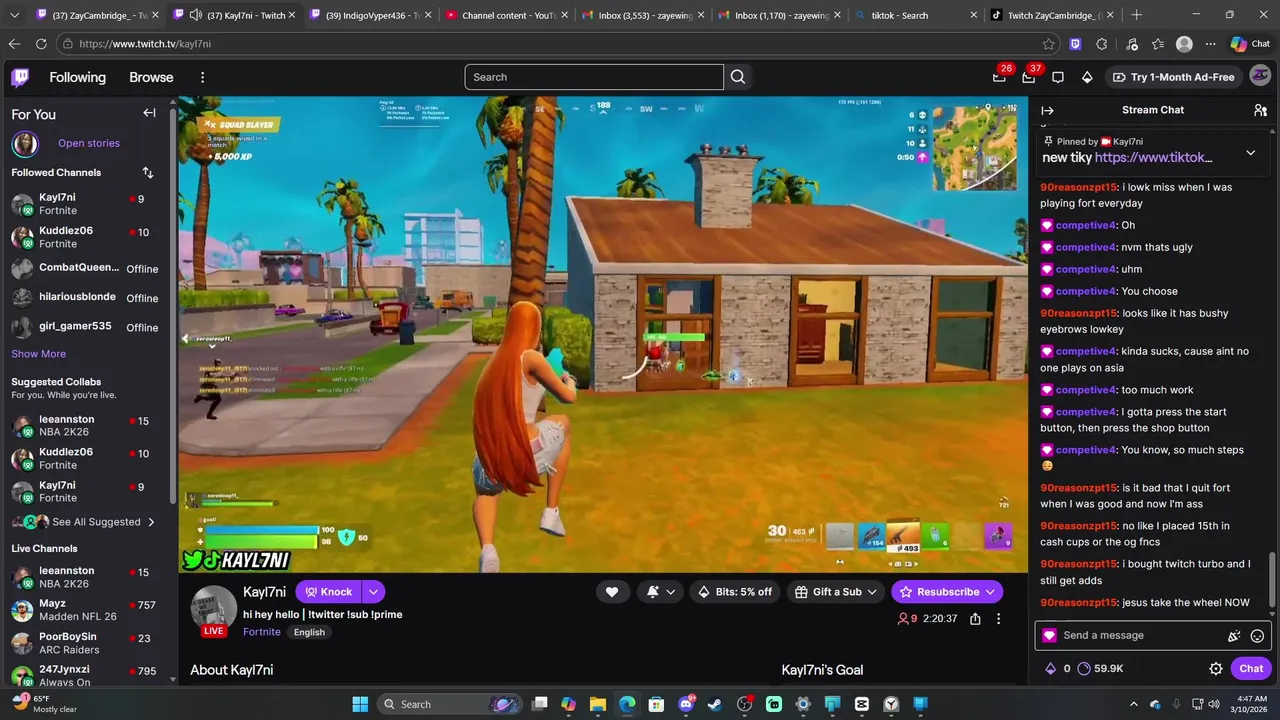Open Copilot Chat in browser toolbar
The height and width of the screenshot is (720, 1280).
tap(1250, 44)
